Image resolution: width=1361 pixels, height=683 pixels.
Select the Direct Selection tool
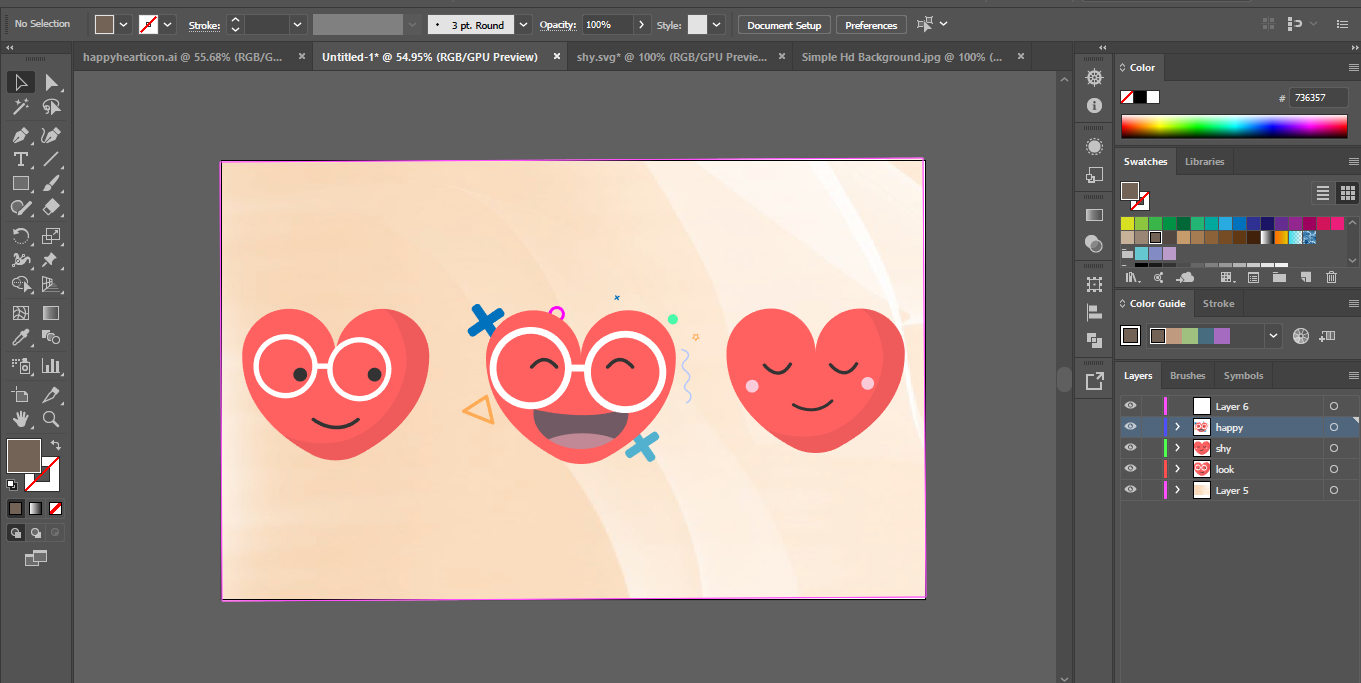pyautogui.click(x=49, y=82)
